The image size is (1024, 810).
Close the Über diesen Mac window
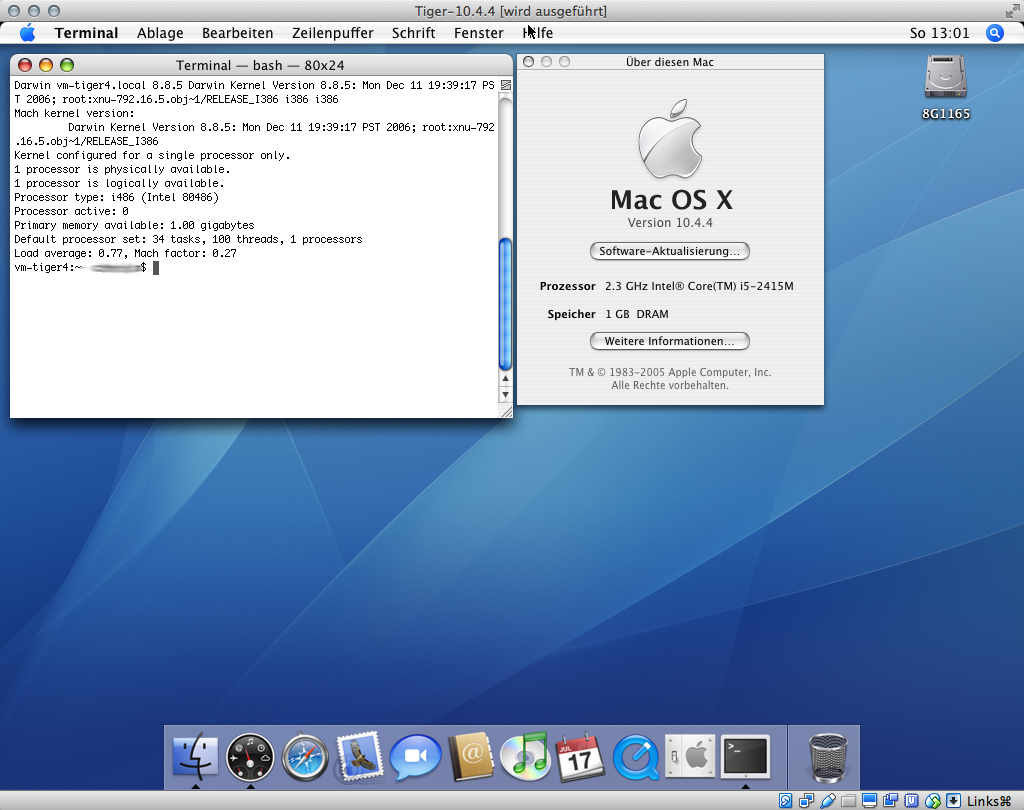pos(528,61)
